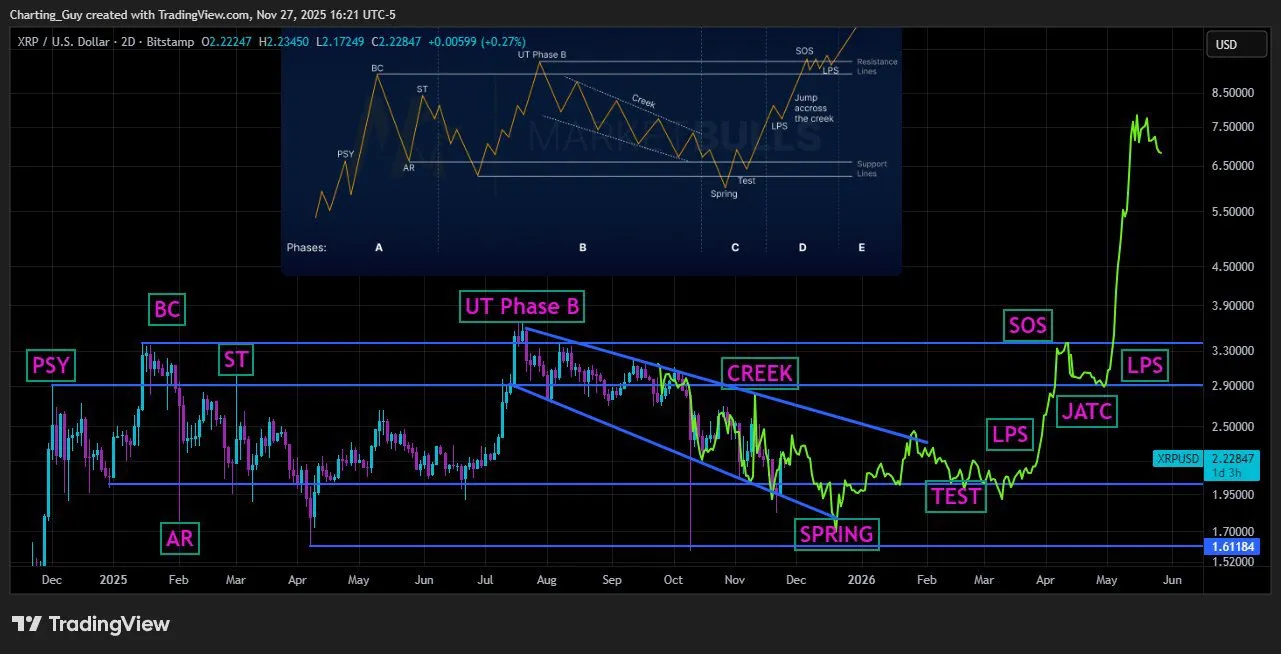Click the SPRING annotation label
The width and height of the screenshot is (1281, 654).
836,535
